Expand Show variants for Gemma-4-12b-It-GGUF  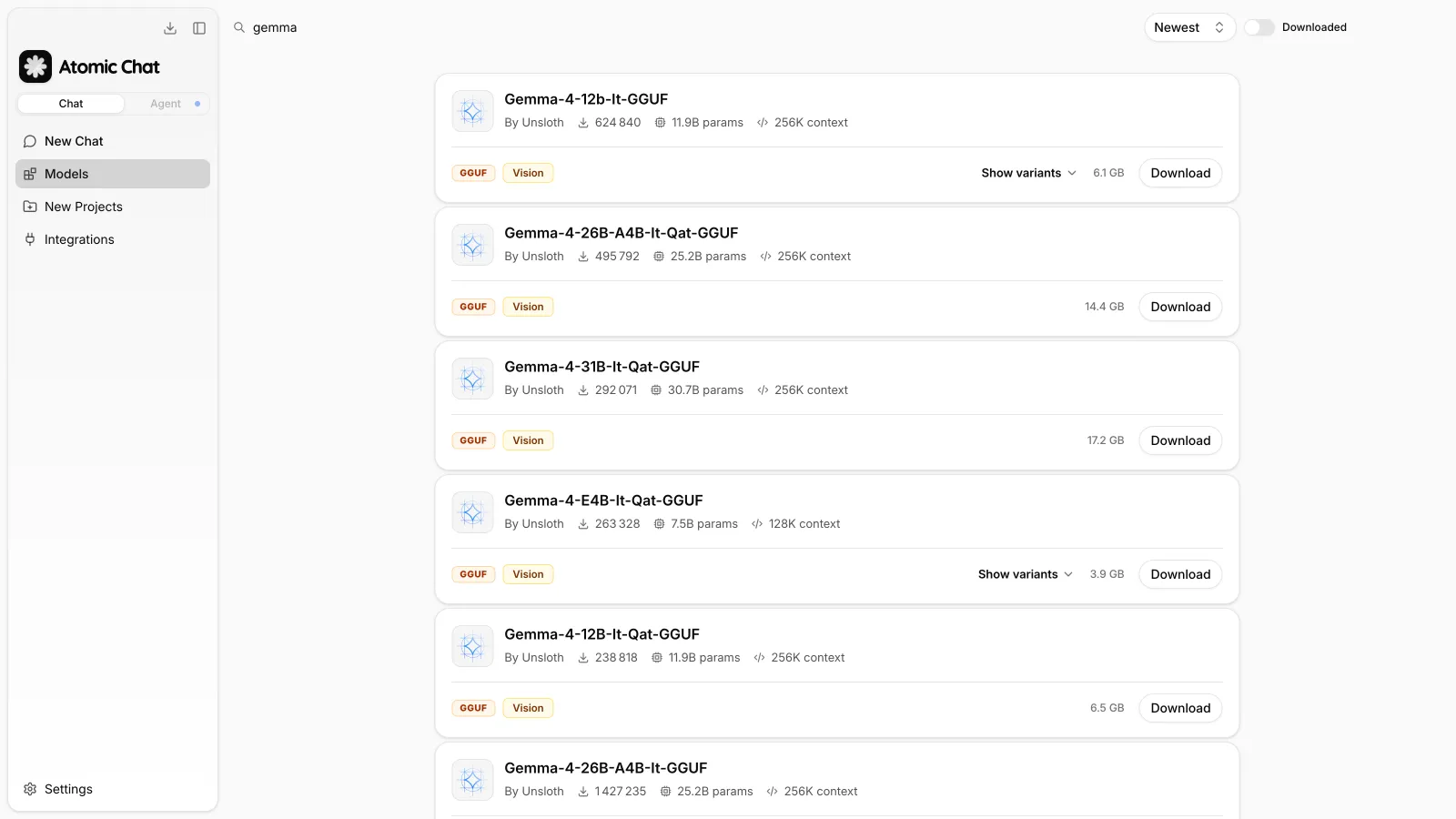tap(1028, 173)
